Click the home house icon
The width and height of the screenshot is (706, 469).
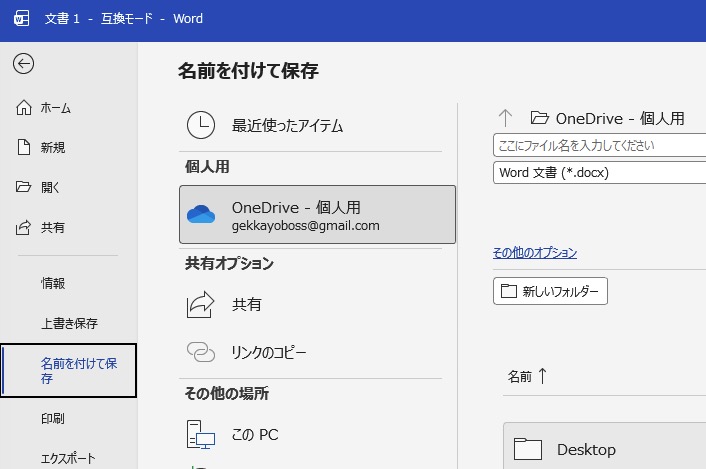24,108
